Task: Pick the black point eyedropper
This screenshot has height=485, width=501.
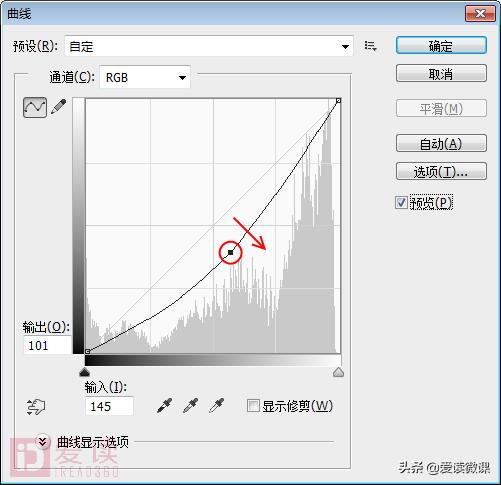Action: pos(165,406)
